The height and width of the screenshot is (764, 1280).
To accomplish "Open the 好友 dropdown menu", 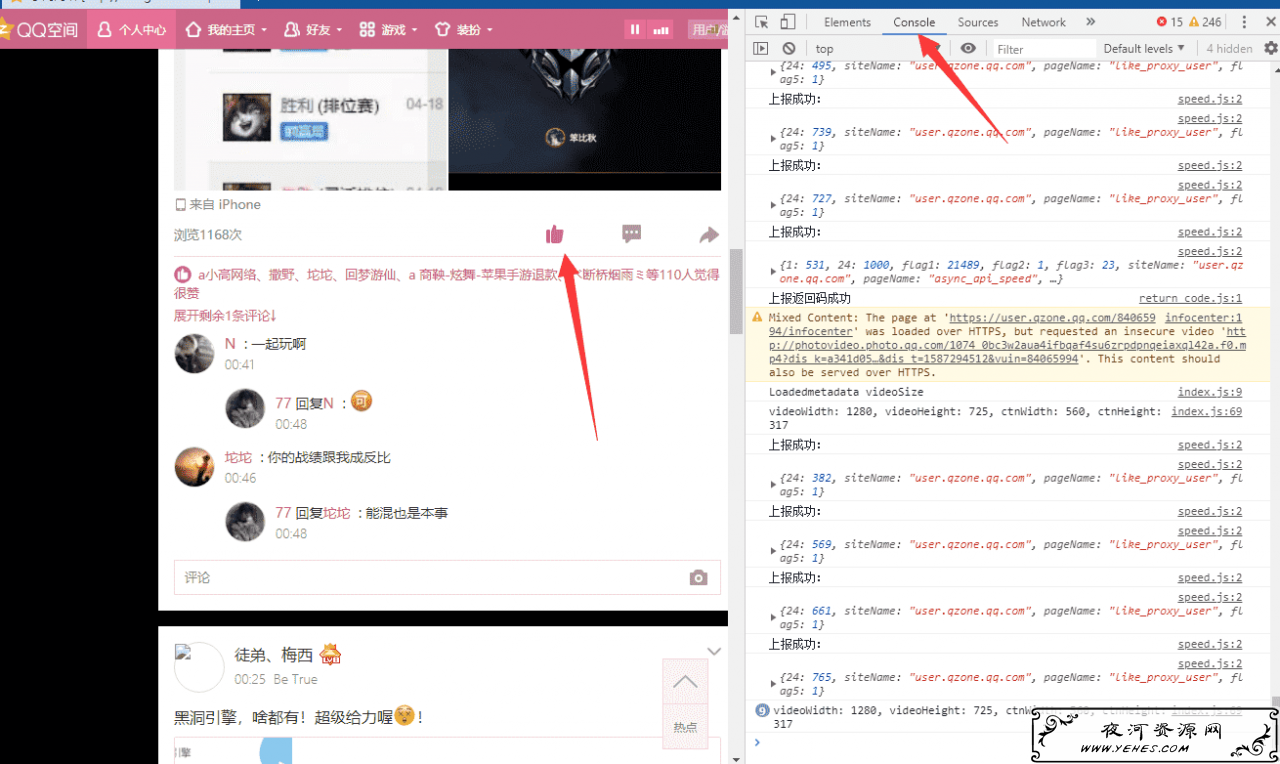I will (x=313, y=30).
